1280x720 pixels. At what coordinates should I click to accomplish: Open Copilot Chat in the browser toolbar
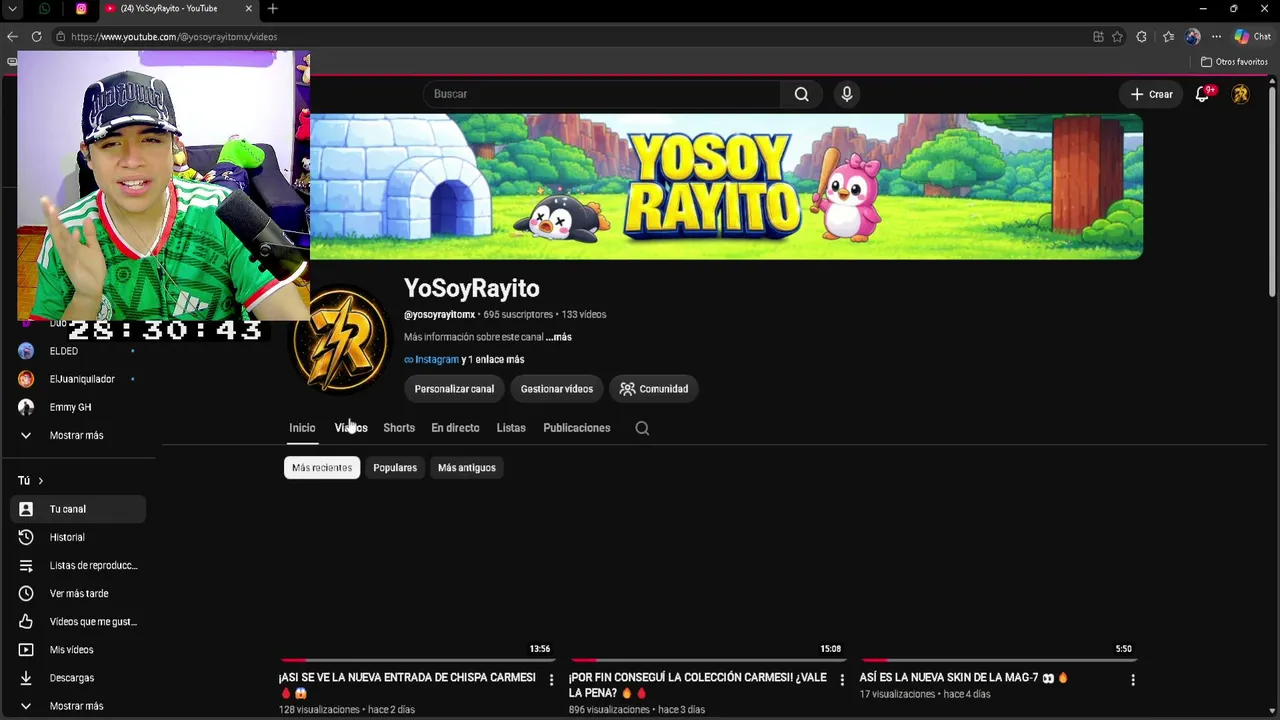(x=1252, y=37)
